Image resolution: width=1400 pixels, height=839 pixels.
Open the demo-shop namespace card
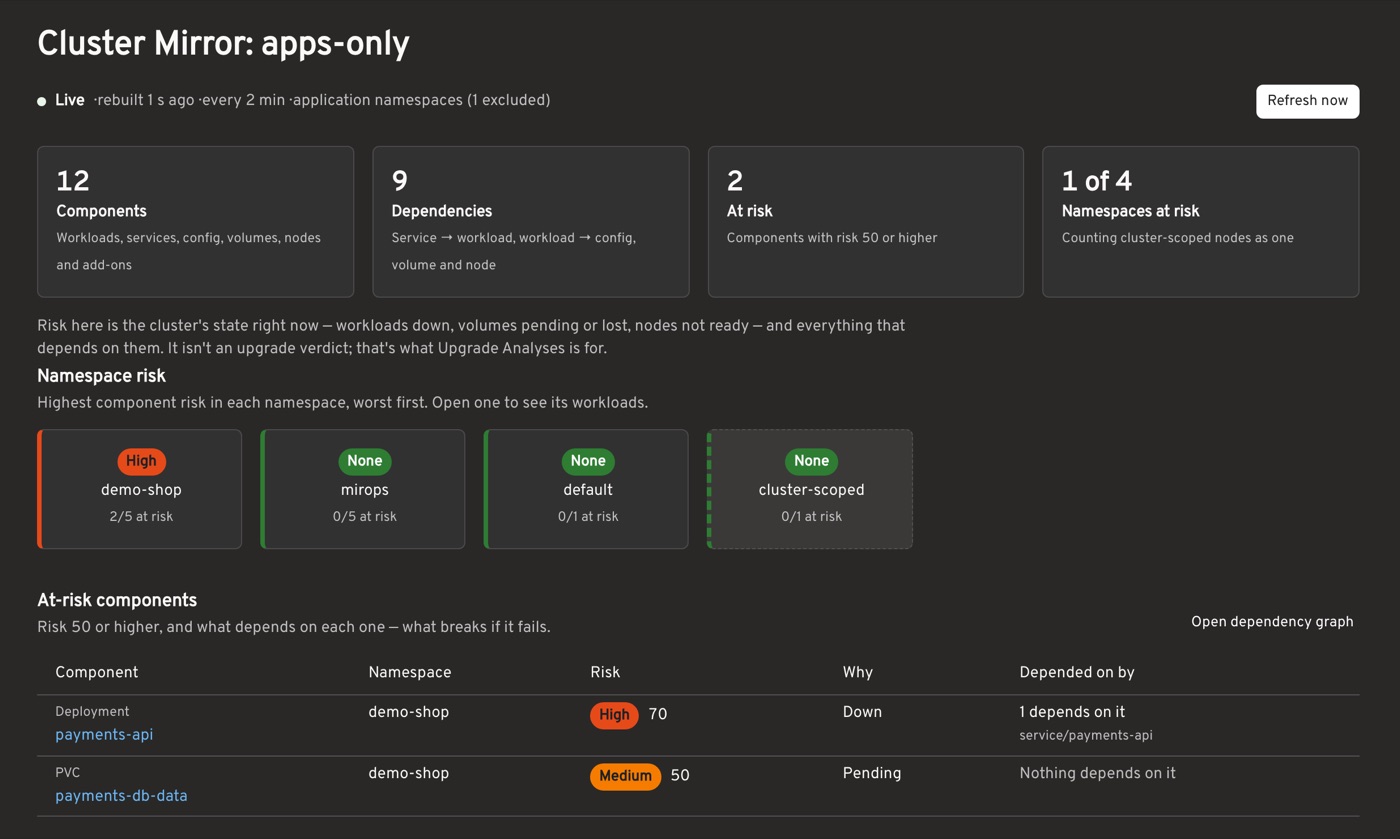tap(140, 489)
